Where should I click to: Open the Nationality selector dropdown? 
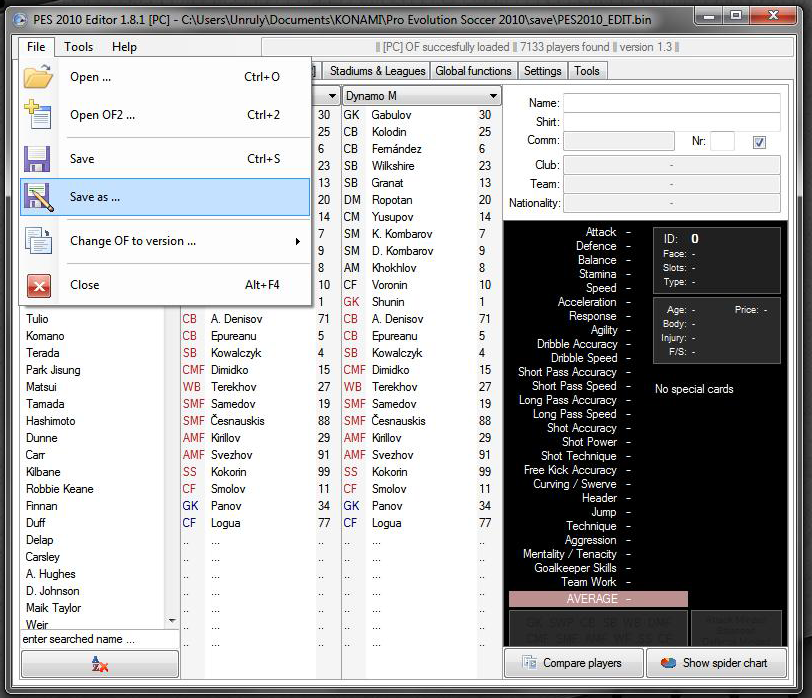672,203
